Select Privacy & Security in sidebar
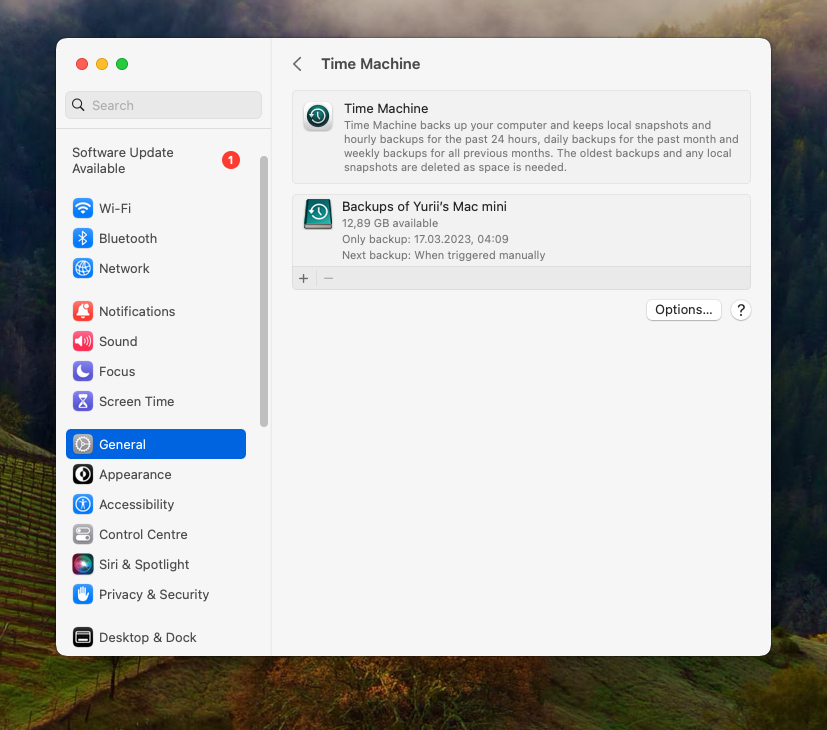Image resolution: width=827 pixels, height=730 pixels. (x=153, y=594)
